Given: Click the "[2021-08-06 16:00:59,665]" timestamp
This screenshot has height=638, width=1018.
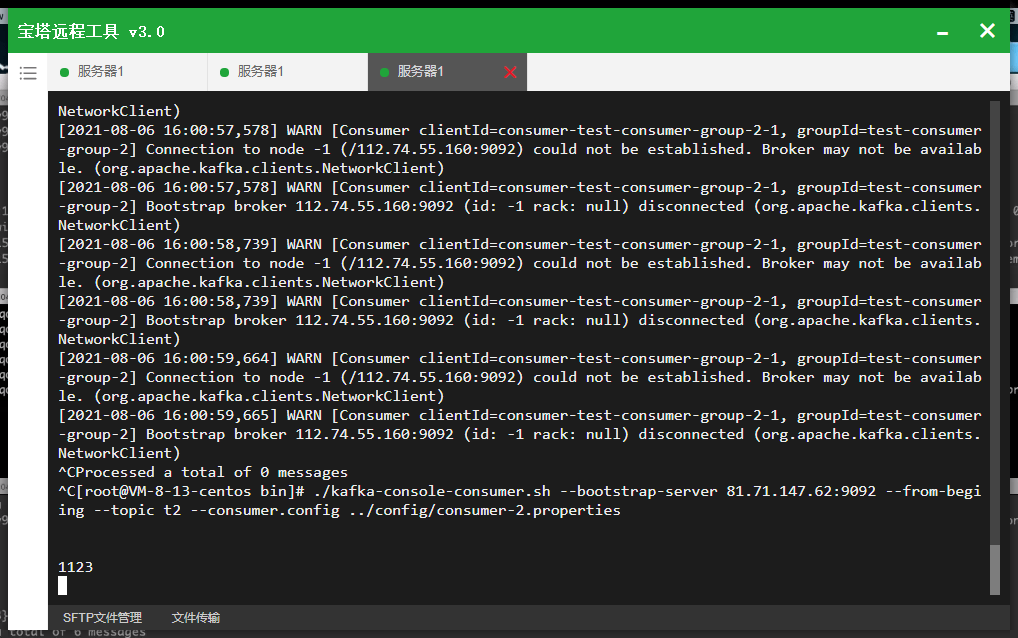Looking at the screenshot, I should pos(168,415).
